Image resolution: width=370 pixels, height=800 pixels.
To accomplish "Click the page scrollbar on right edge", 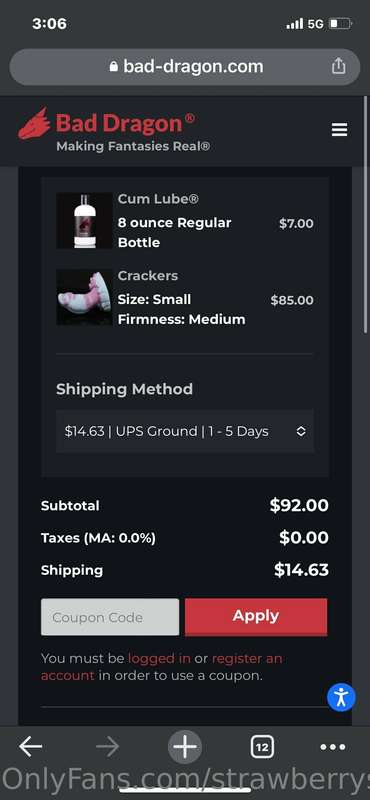I will (x=365, y=214).
